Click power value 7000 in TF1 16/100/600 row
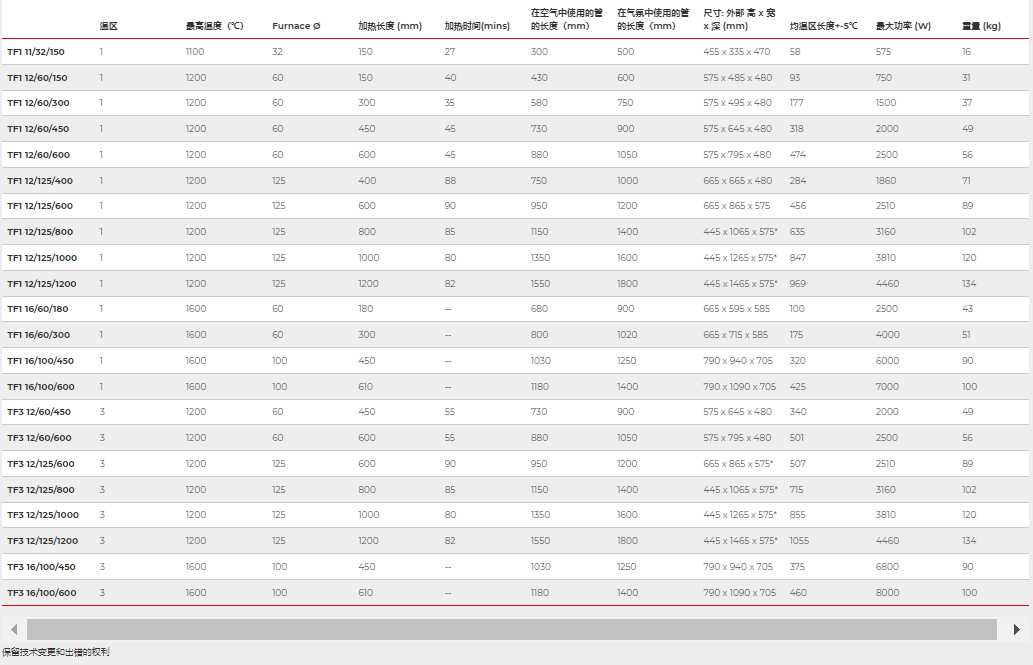Screen dimensions: 1033x665 (x=887, y=387)
